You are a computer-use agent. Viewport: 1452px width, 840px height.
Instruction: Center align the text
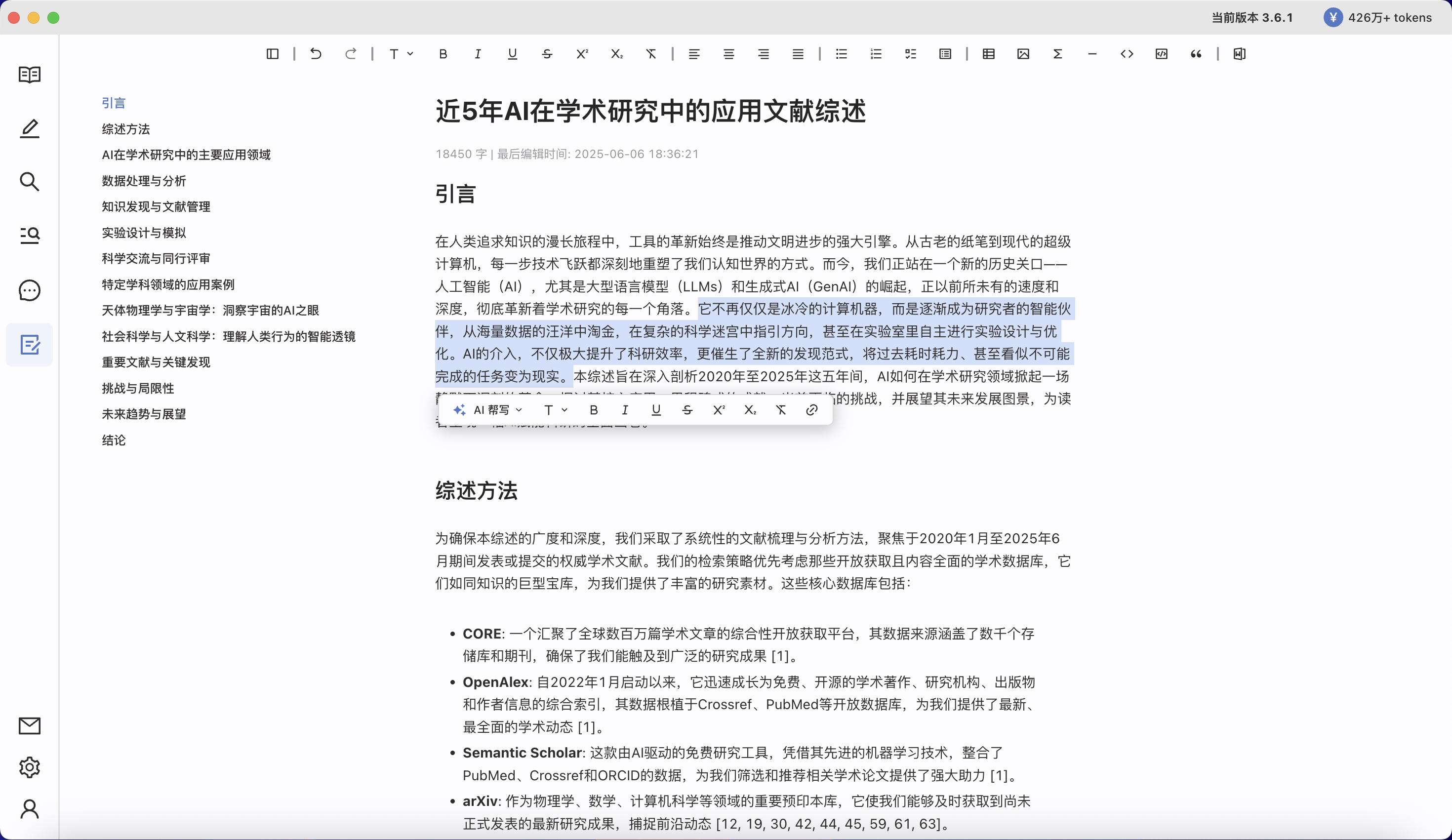[x=729, y=53]
